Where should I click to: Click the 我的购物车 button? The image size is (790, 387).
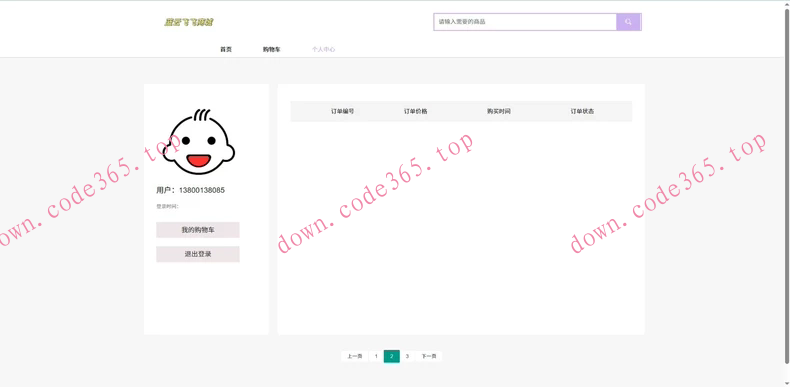[x=198, y=230]
